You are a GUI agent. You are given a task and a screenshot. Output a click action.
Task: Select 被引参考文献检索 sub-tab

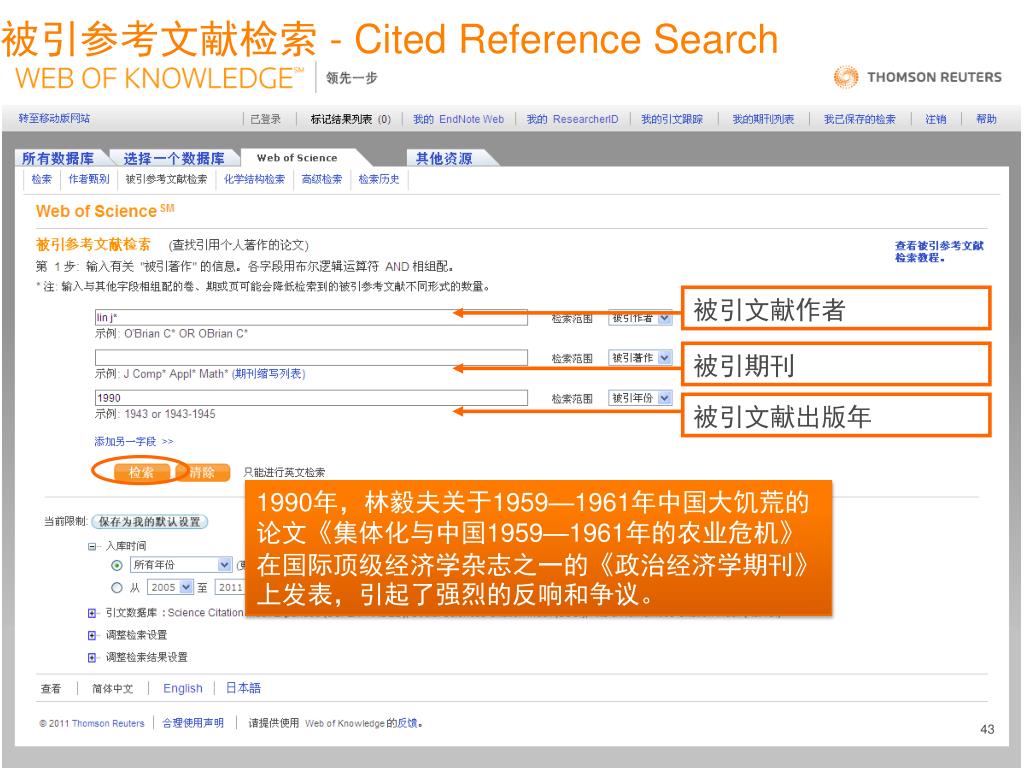[166, 179]
